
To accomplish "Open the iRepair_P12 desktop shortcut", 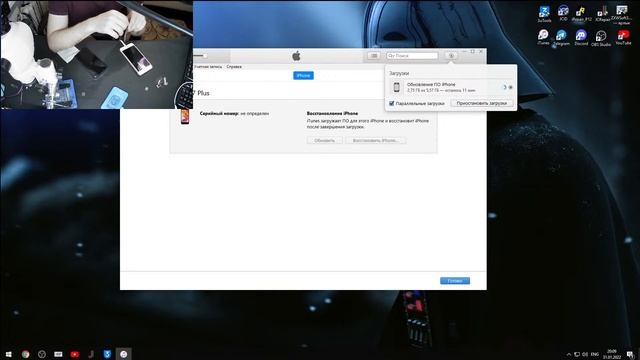I will (581, 14).
